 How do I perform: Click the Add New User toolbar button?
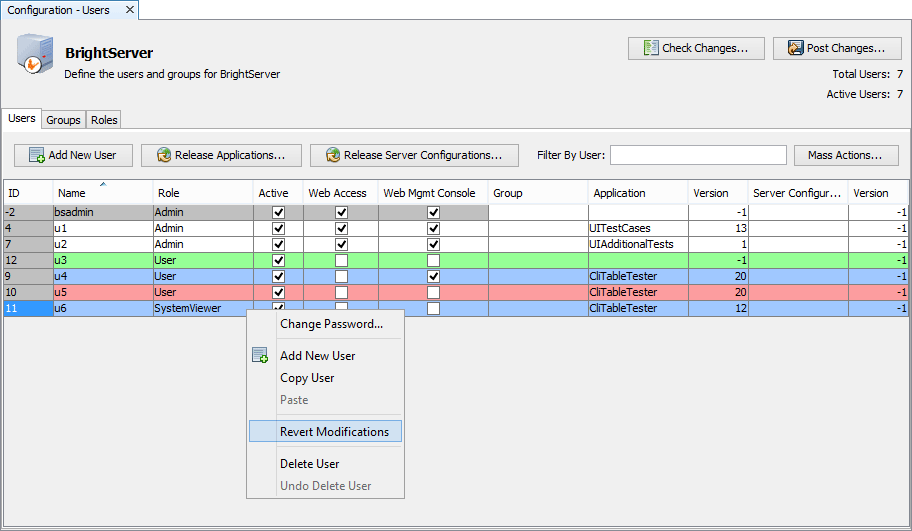pyautogui.click(x=72, y=155)
